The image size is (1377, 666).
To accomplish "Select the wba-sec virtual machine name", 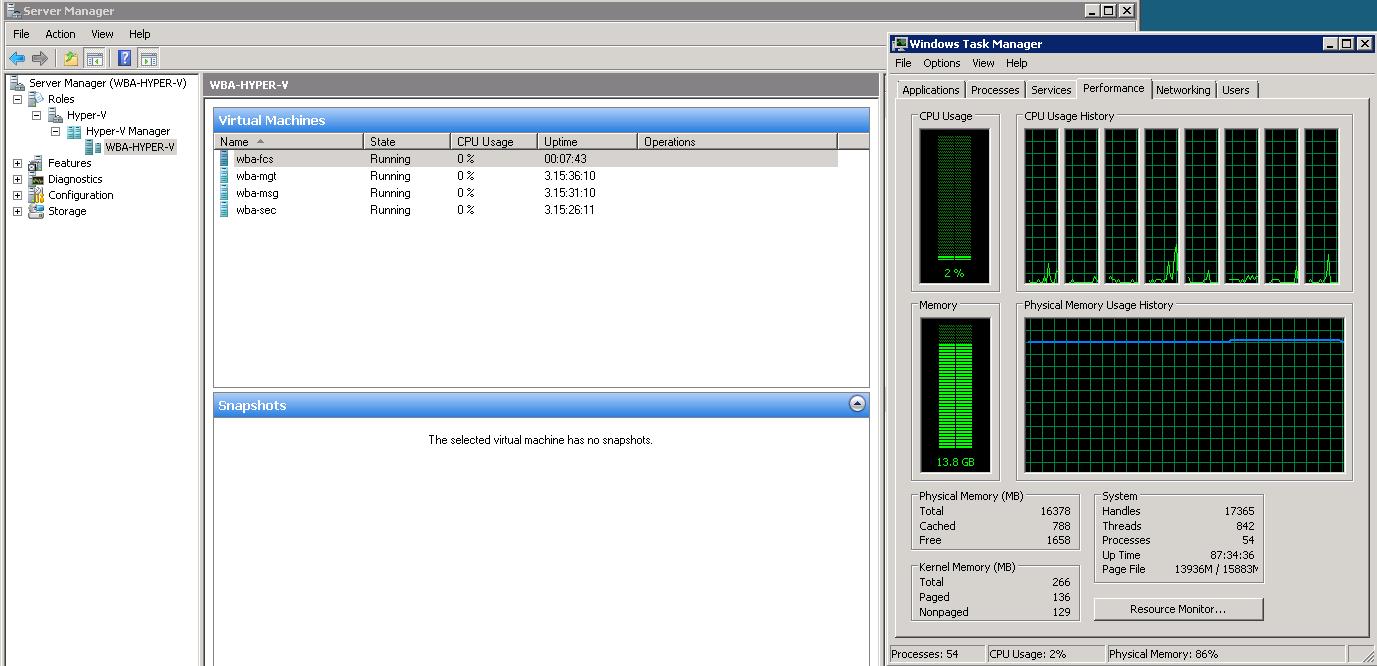I will tap(256, 209).
